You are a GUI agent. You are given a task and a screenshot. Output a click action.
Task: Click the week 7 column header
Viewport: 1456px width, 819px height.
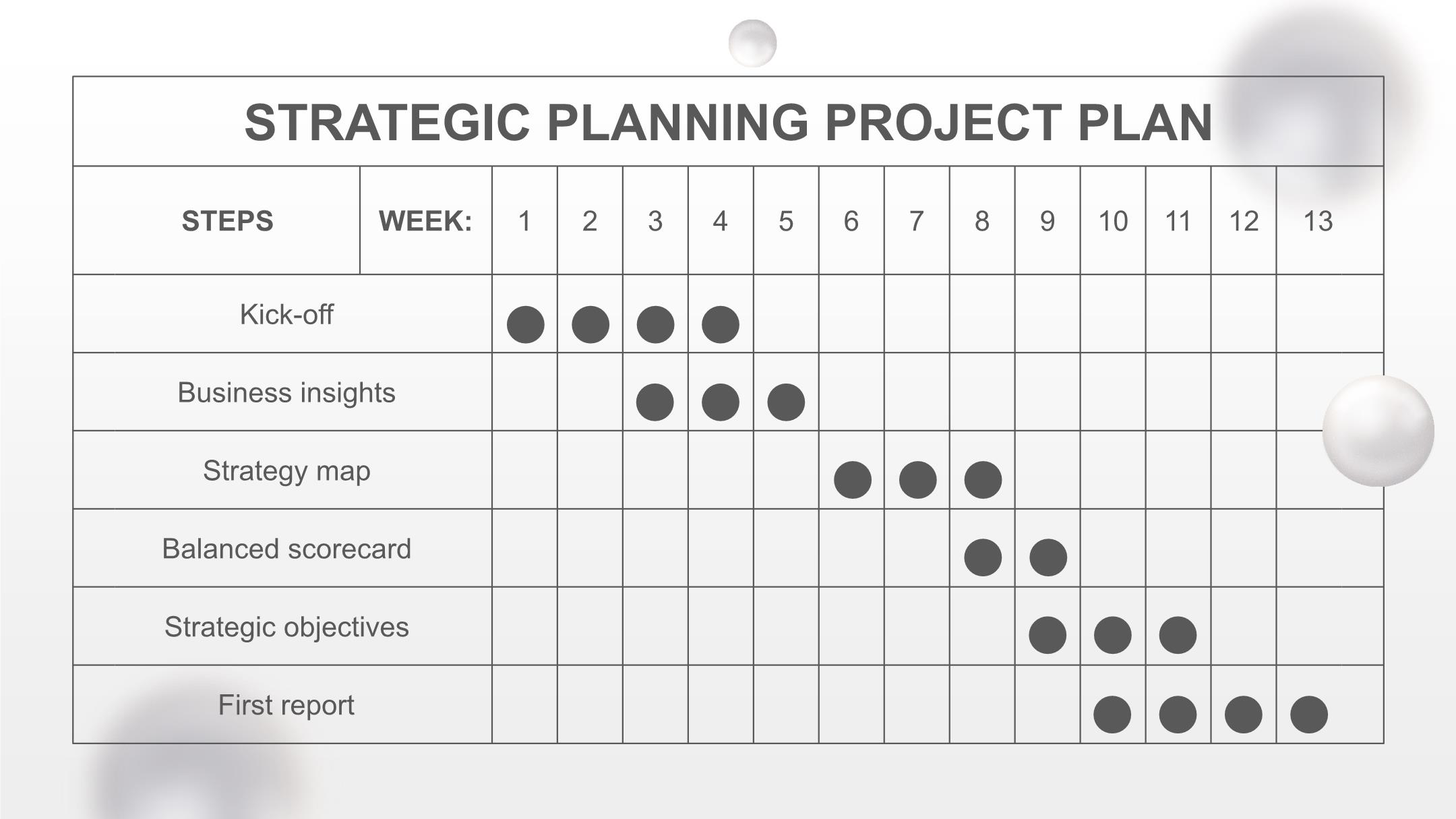[916, 221]
